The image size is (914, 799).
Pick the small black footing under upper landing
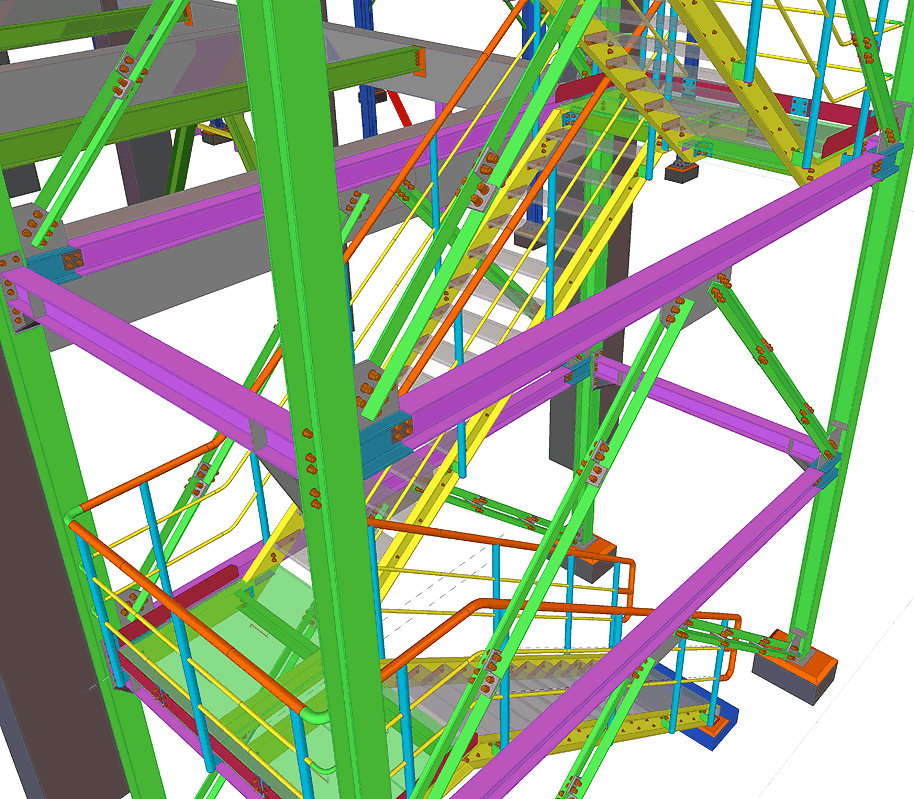coord(681,173)
